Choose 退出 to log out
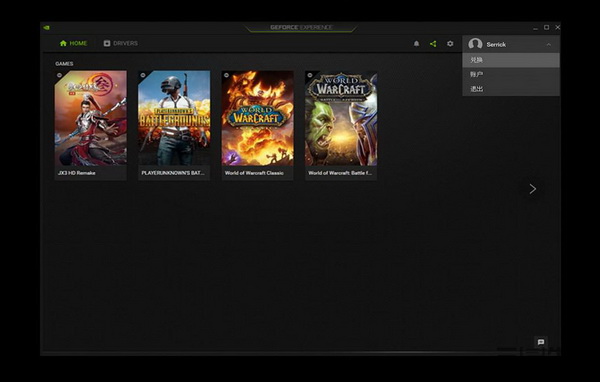 click(x=511, y=89)
